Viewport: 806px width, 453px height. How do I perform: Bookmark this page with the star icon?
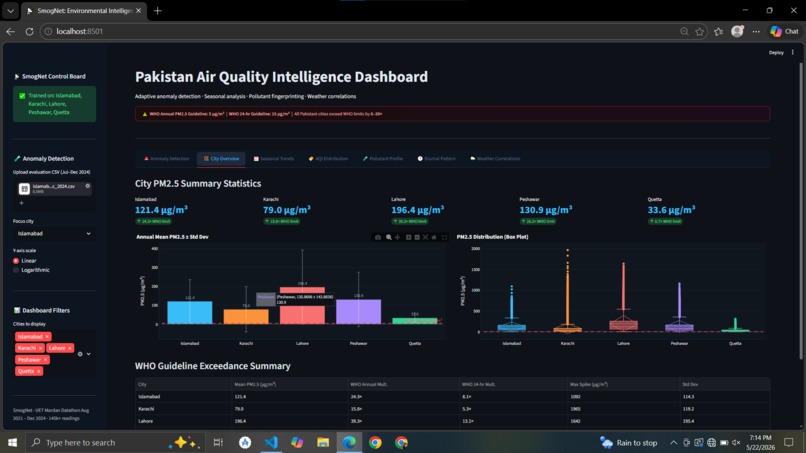coord(700,31)
